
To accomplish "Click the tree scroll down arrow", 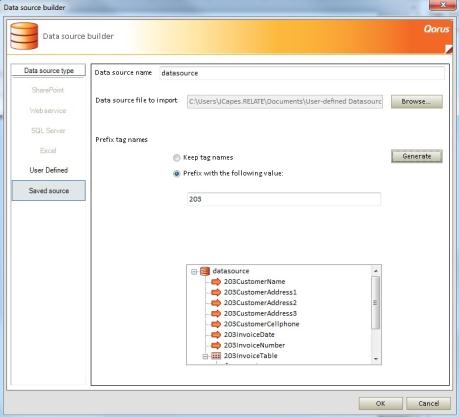I will (376, 359).
